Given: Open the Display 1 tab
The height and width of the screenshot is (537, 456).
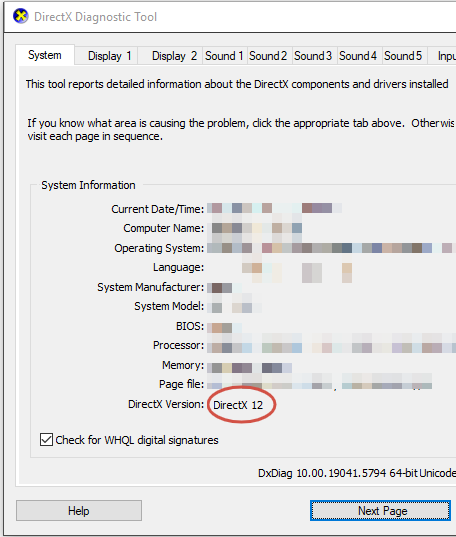Looking at the screenshot, I should [106, 56].
